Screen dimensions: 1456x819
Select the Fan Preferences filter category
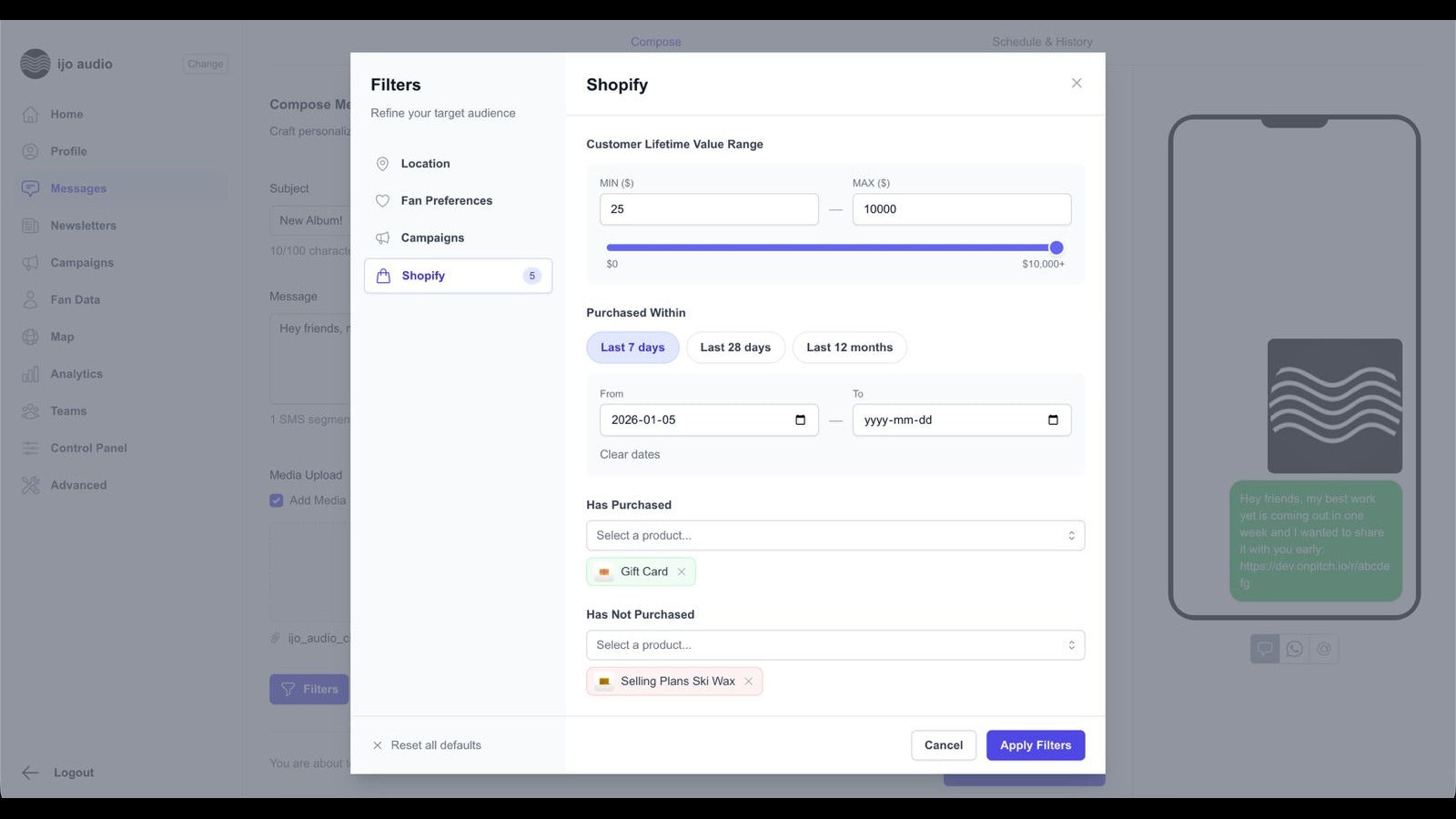(x=447, y=200)
